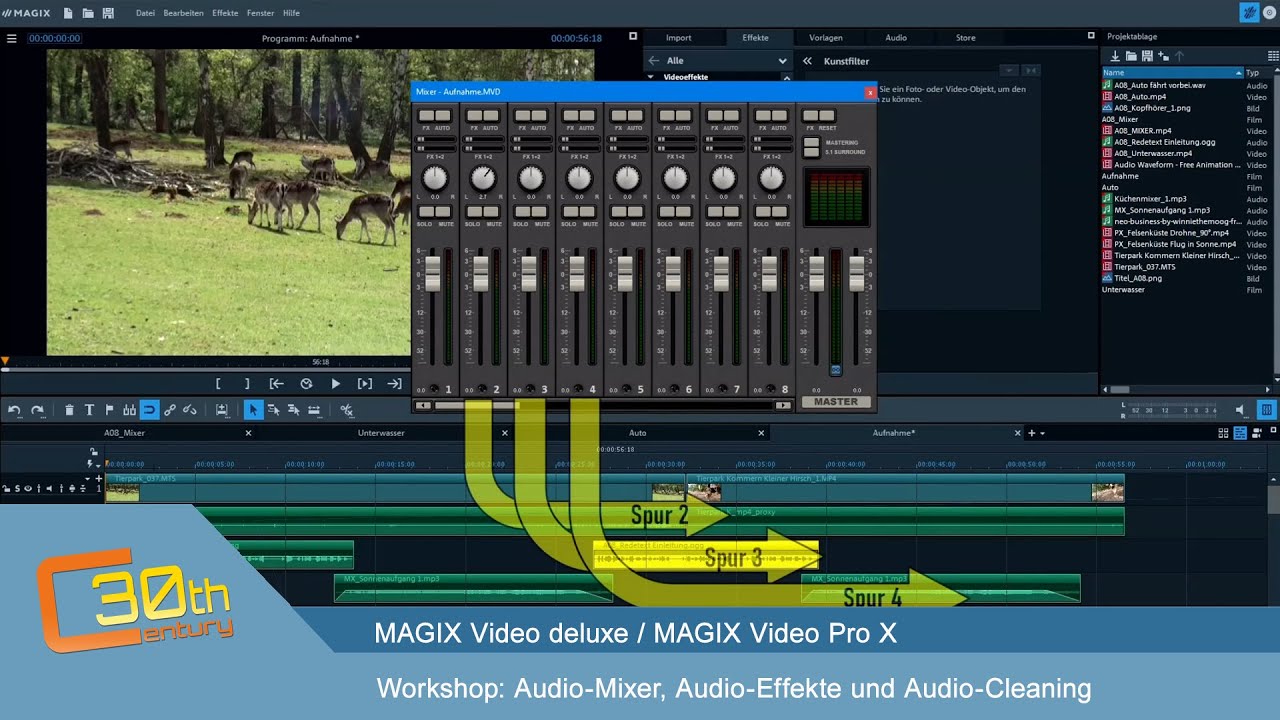Toggle AUTO on mixer channel 3

coord(540,116)
